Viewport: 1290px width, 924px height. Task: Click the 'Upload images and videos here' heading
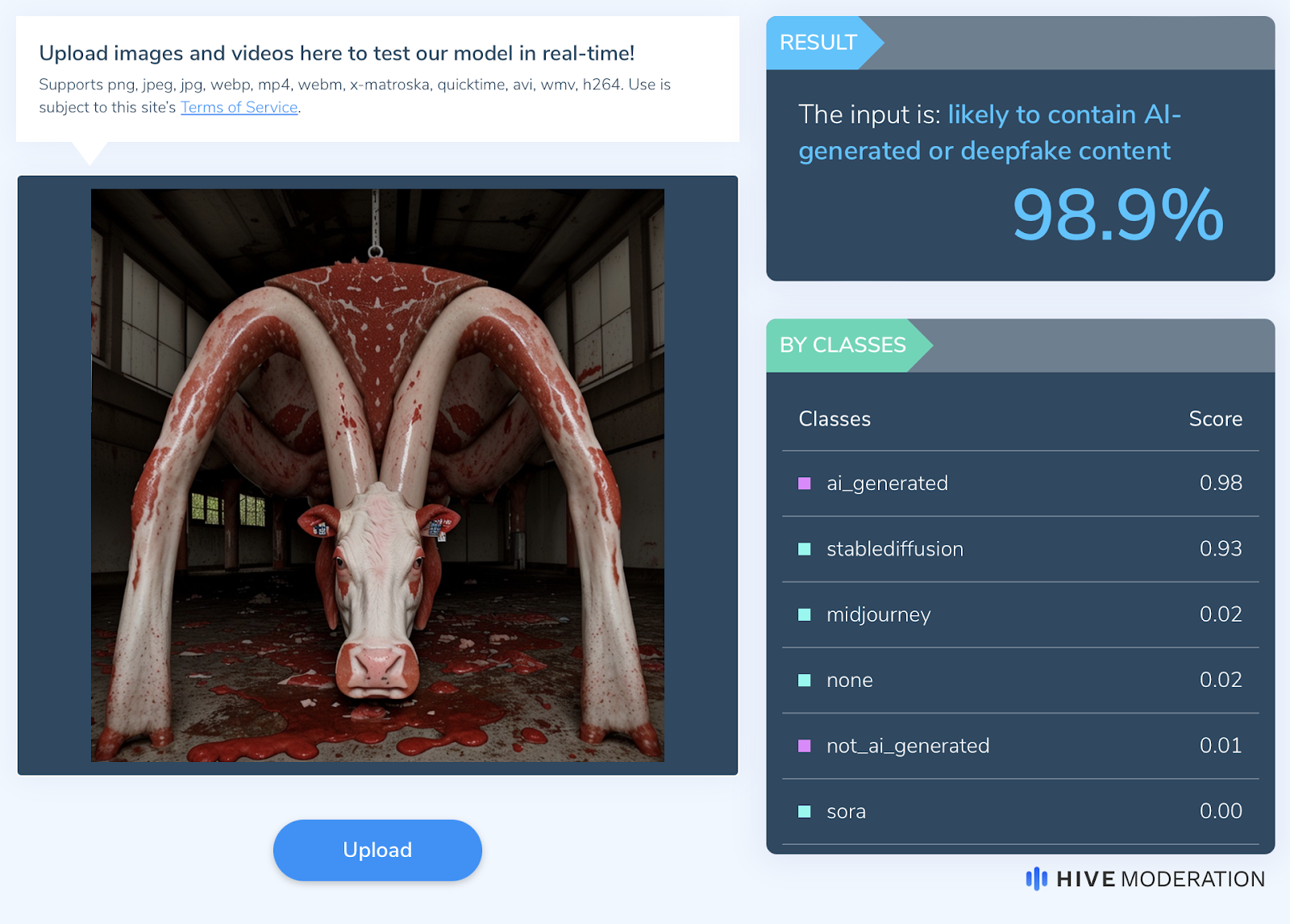coord(337,53)
